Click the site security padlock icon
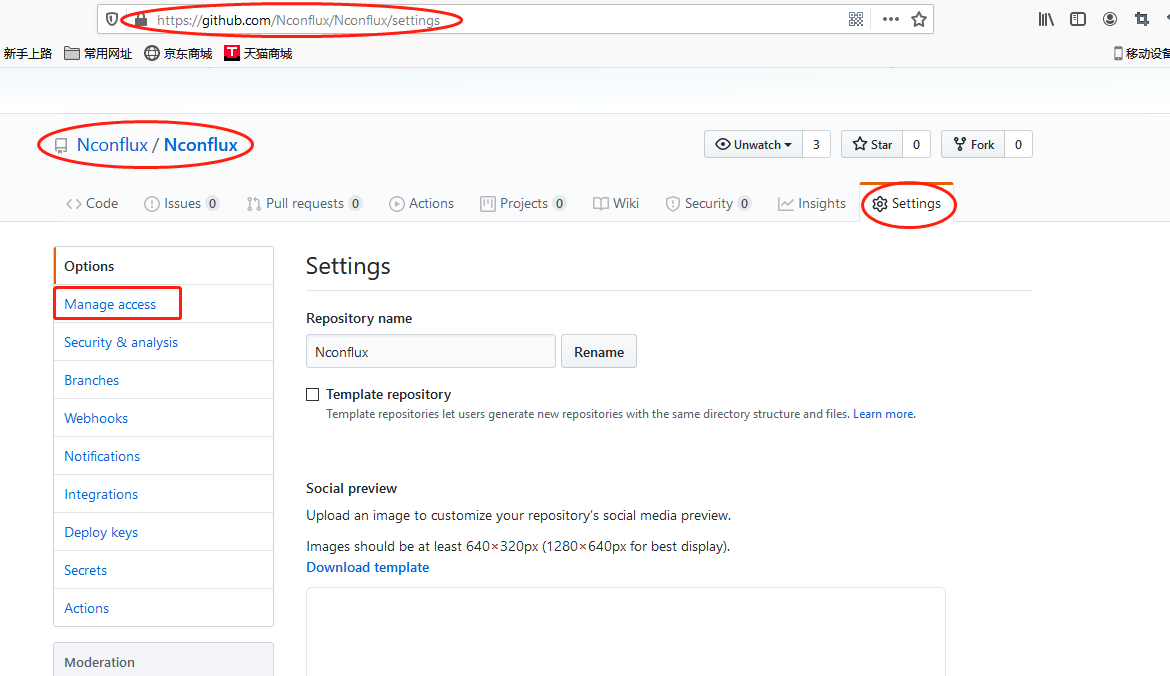The height and width of the screenshot is (676, 1170). pos(141,19)
